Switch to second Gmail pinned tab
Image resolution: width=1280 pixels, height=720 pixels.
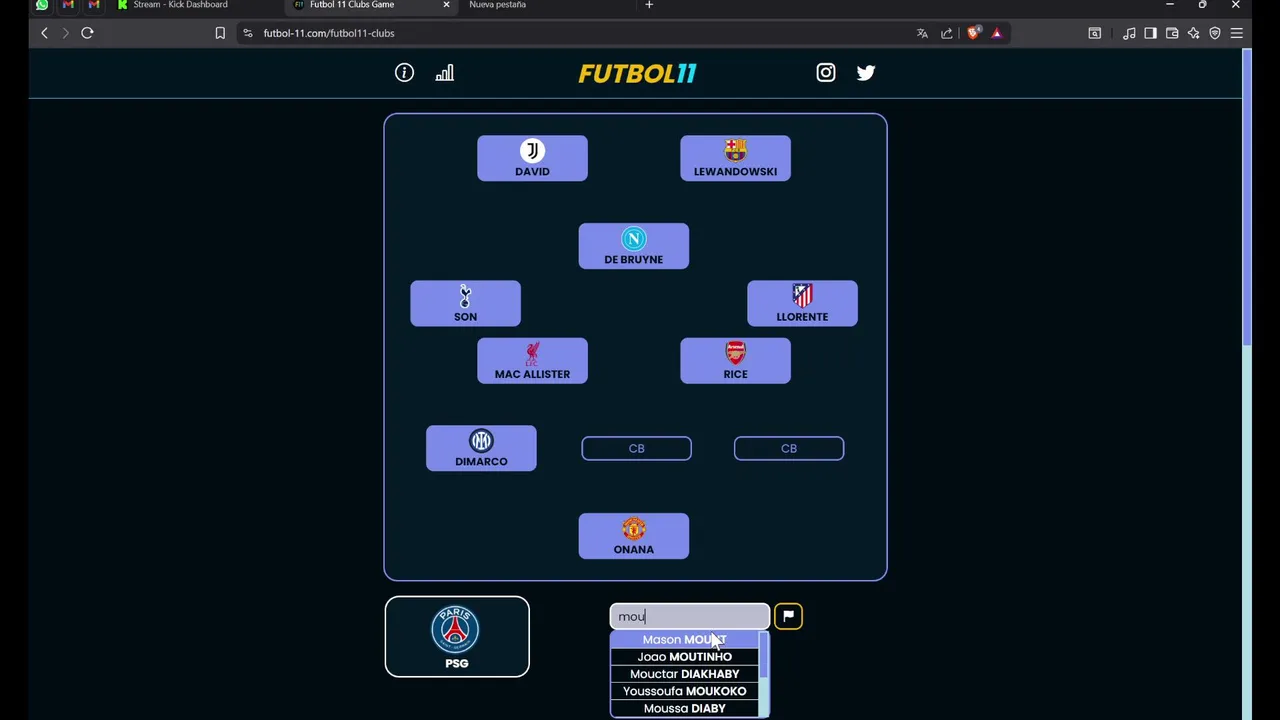94,5
